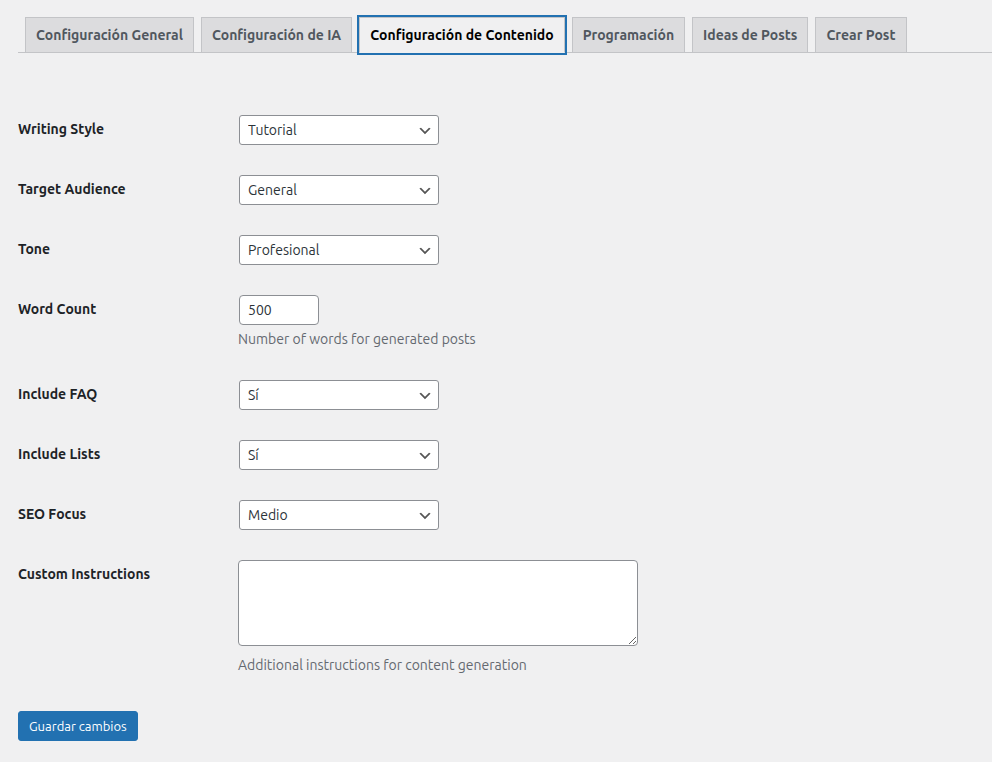Image resolution: width=992 pixels, height=762 pixels.
Task: Switch to the Crear Post tab
Action: click(x=860, y=35)
